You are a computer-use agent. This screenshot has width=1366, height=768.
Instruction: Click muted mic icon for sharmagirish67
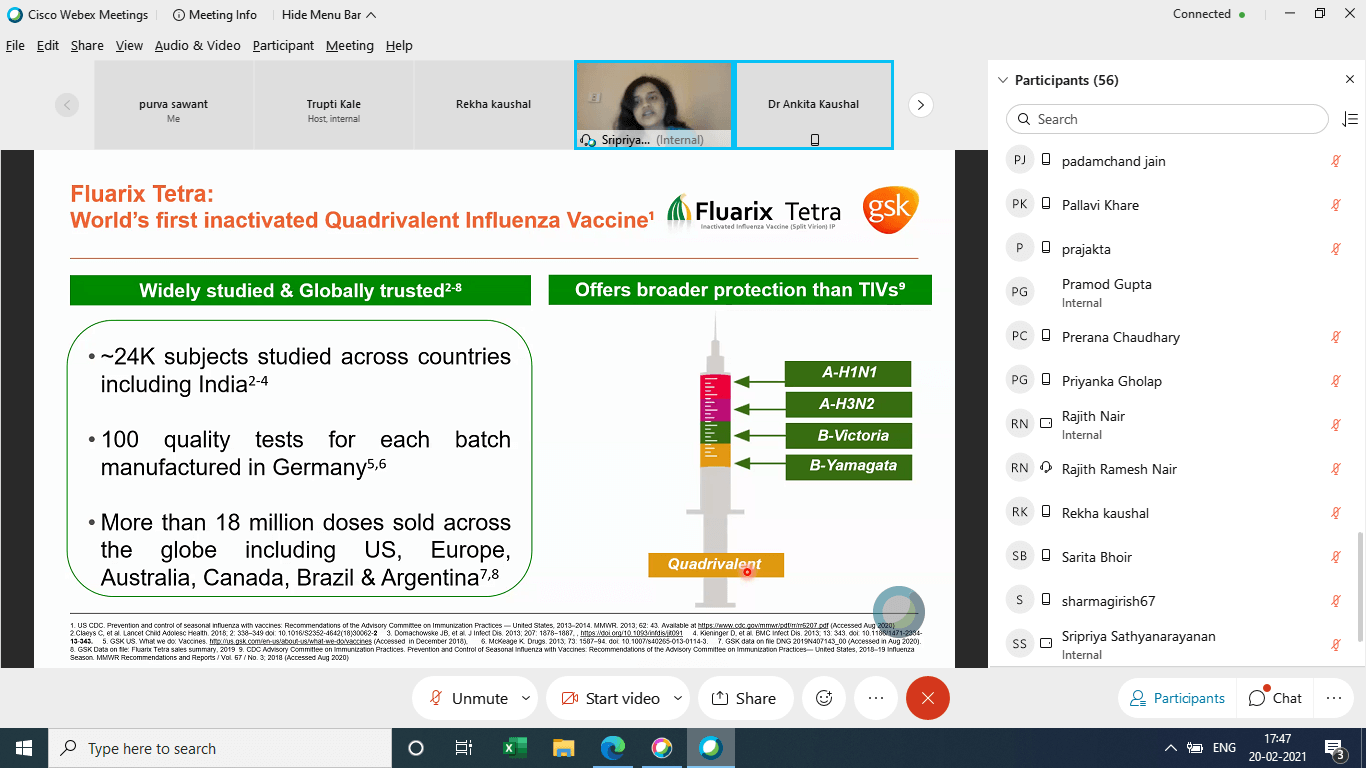tap(1335, 601)
